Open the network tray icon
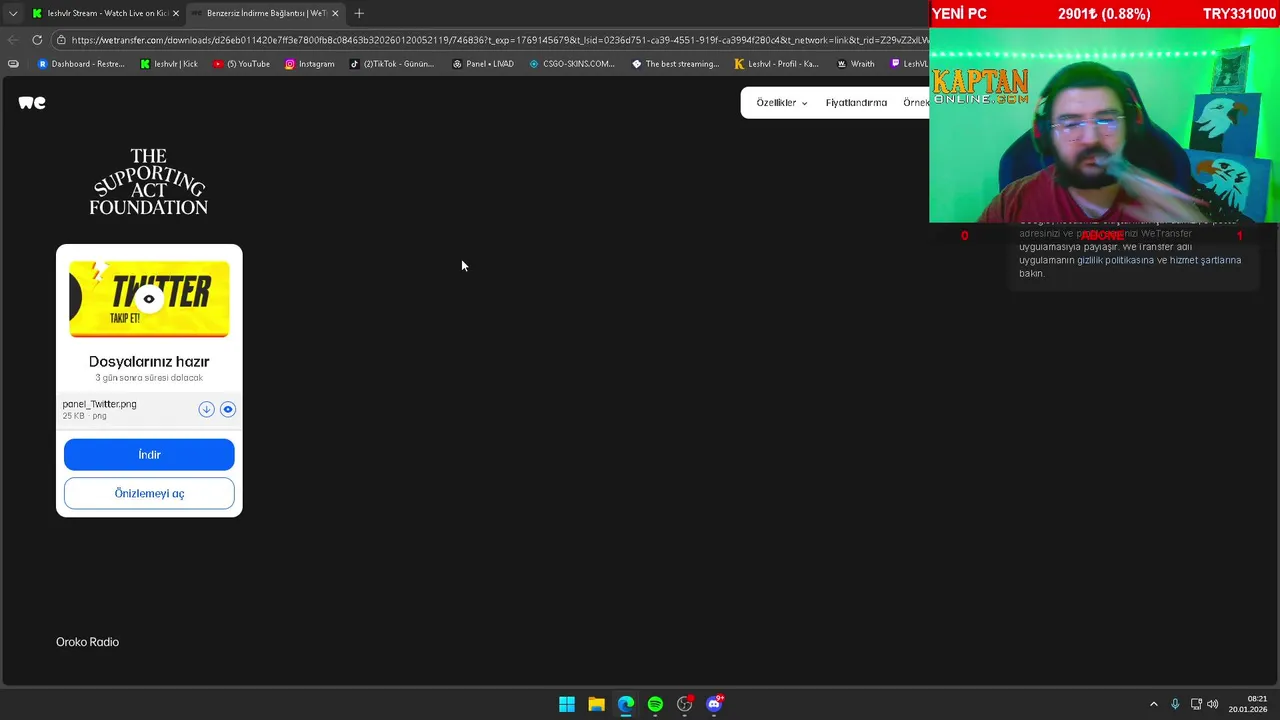The height and width of the screenshot is (720, 1280). point(1196,704)
